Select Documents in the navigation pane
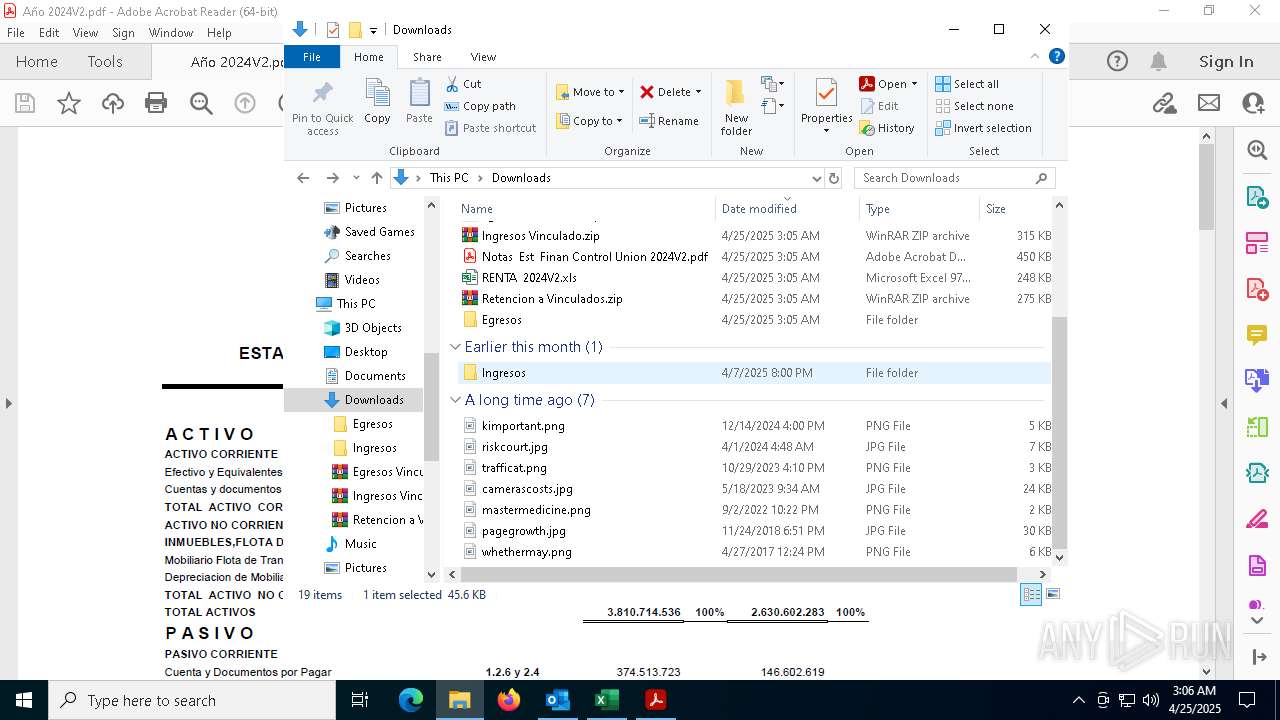This screenshot has width=1280, height=720. click(375, 376)
